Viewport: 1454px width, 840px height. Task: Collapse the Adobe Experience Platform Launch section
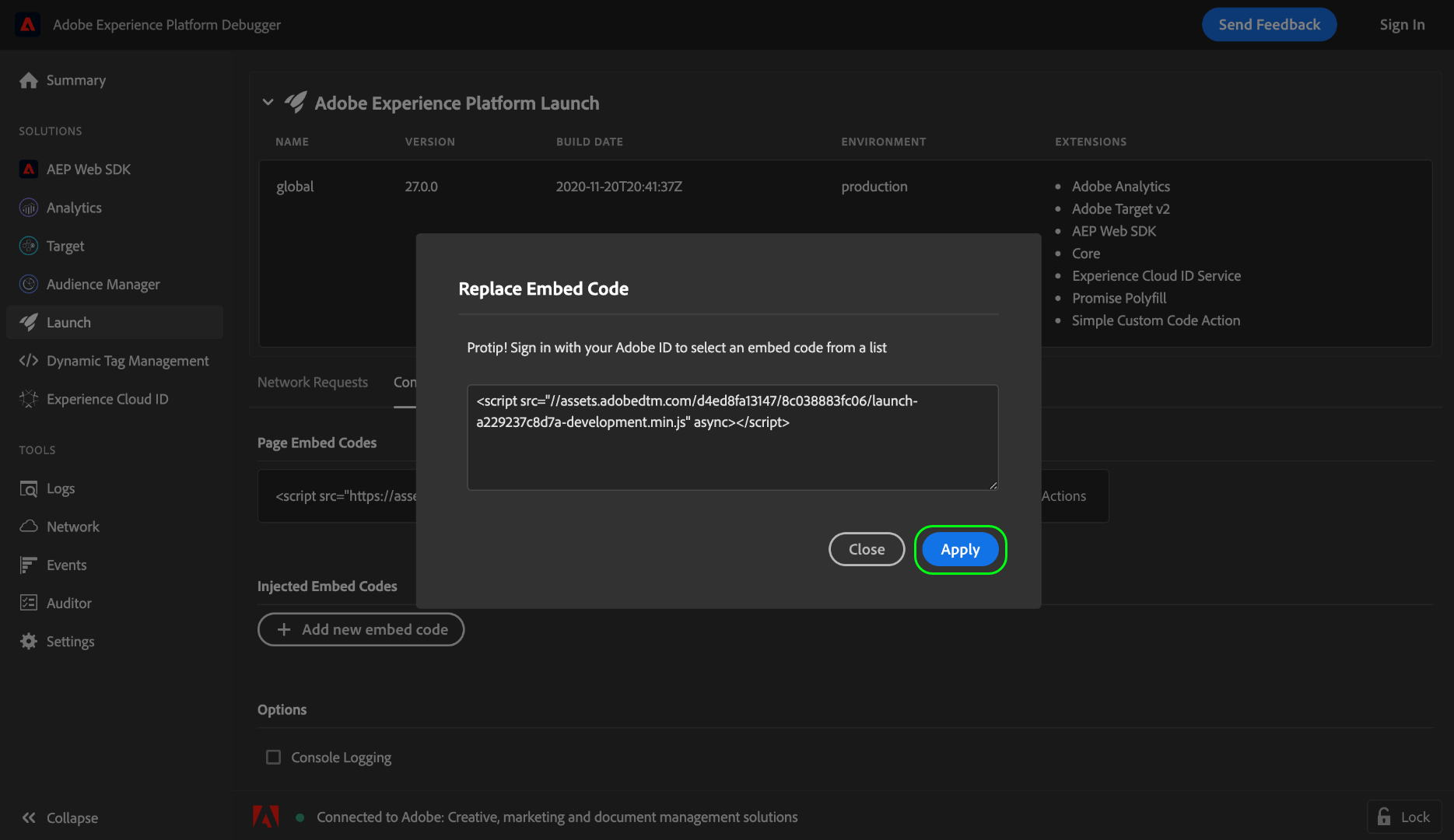tap(268, 102)
